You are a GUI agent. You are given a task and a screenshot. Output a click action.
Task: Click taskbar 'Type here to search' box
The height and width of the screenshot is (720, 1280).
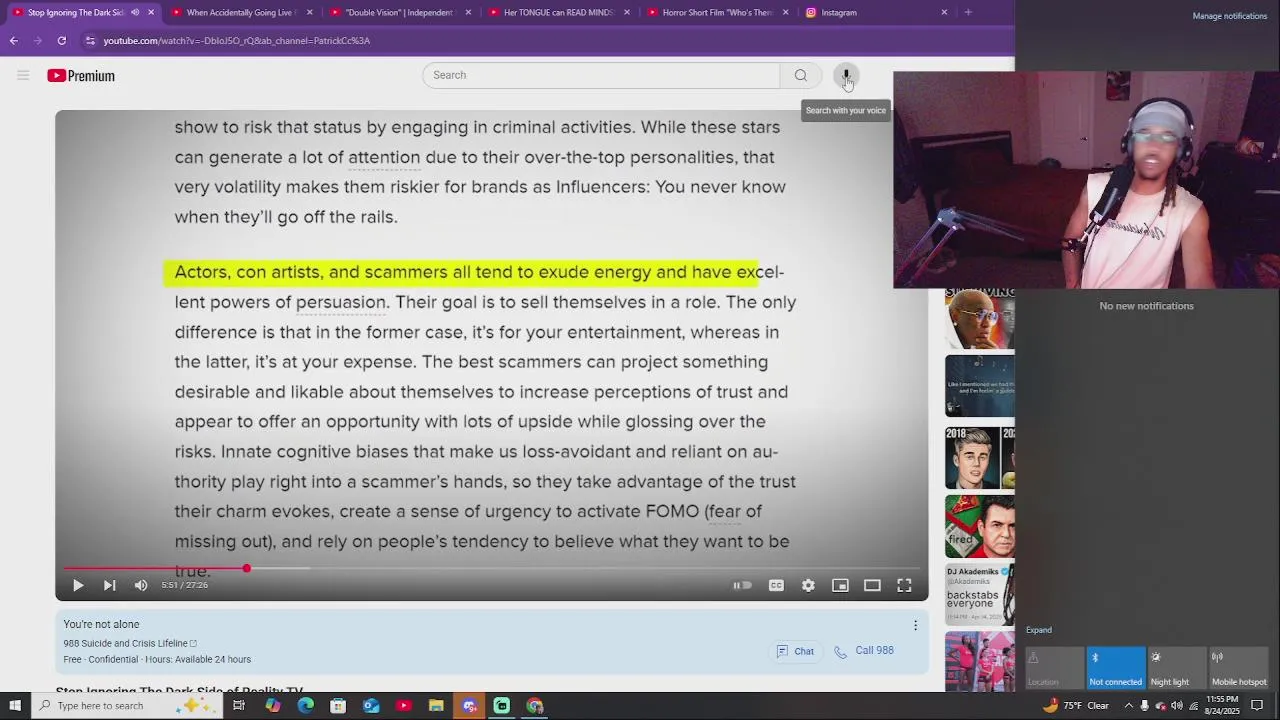(x=126, y=706)
